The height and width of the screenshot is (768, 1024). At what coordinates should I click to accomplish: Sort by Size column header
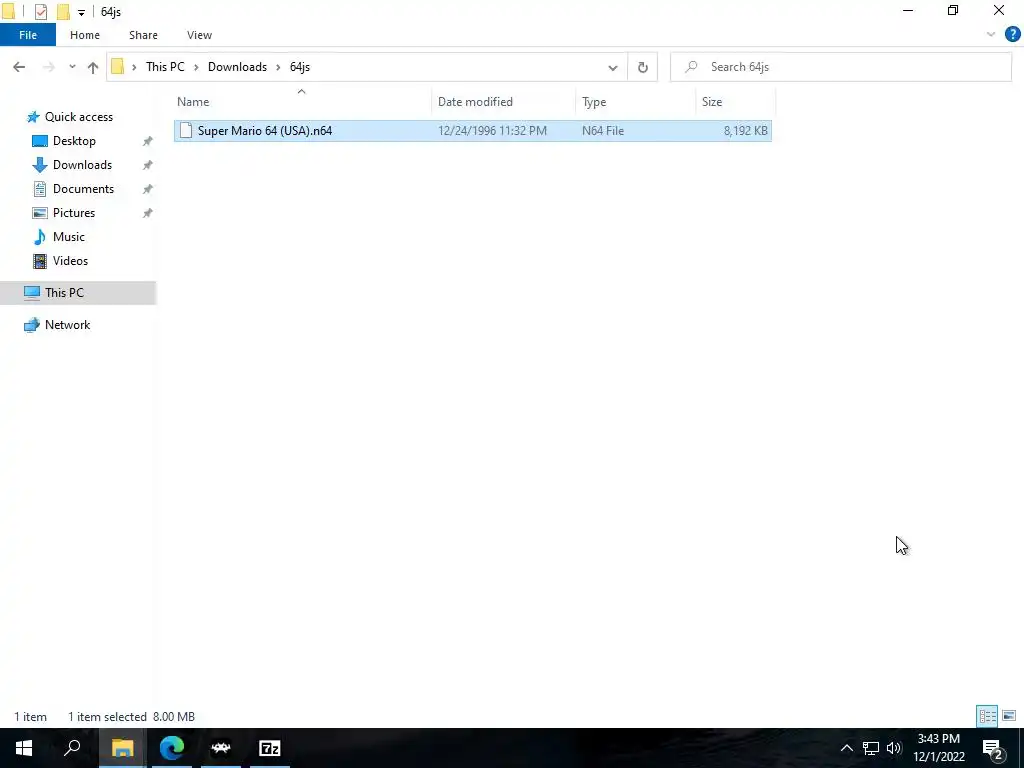tap(735, 102)
